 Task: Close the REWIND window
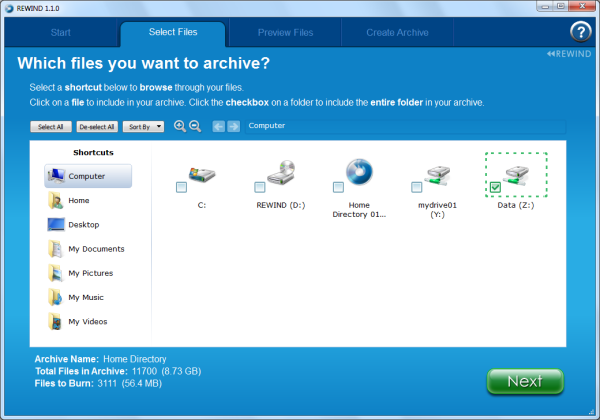[582, 6]
